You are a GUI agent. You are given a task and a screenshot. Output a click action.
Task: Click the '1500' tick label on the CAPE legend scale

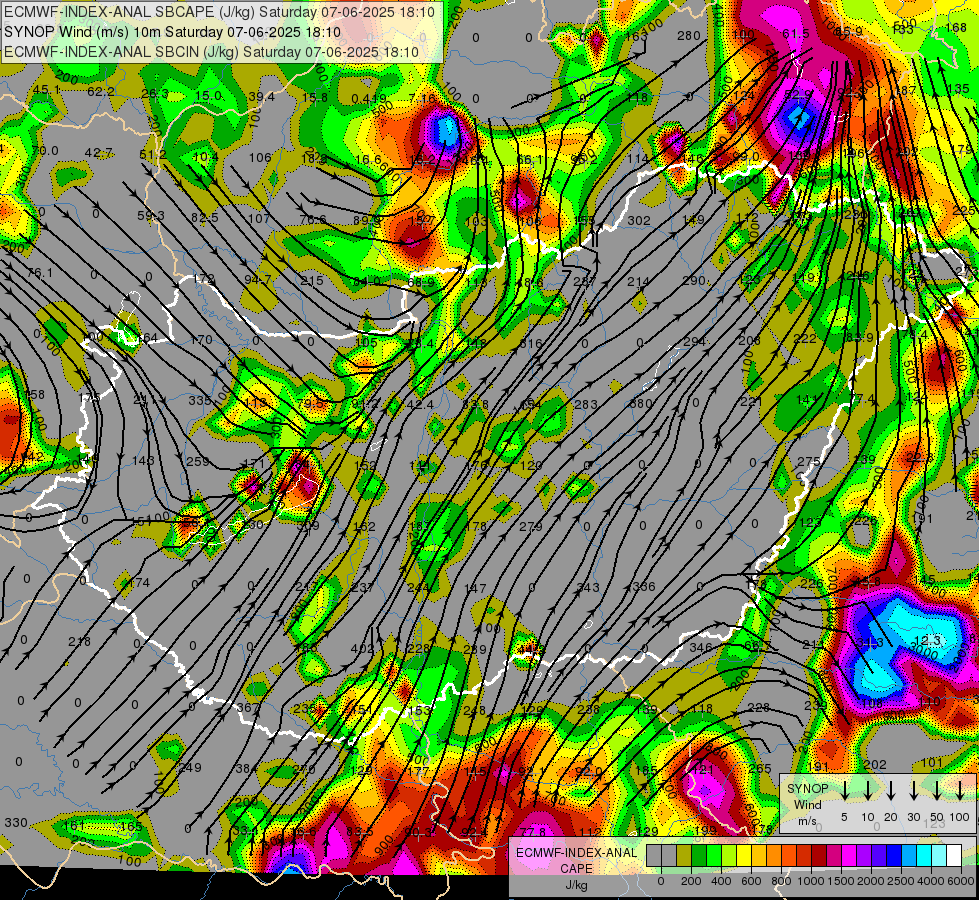tap(841, 881)
